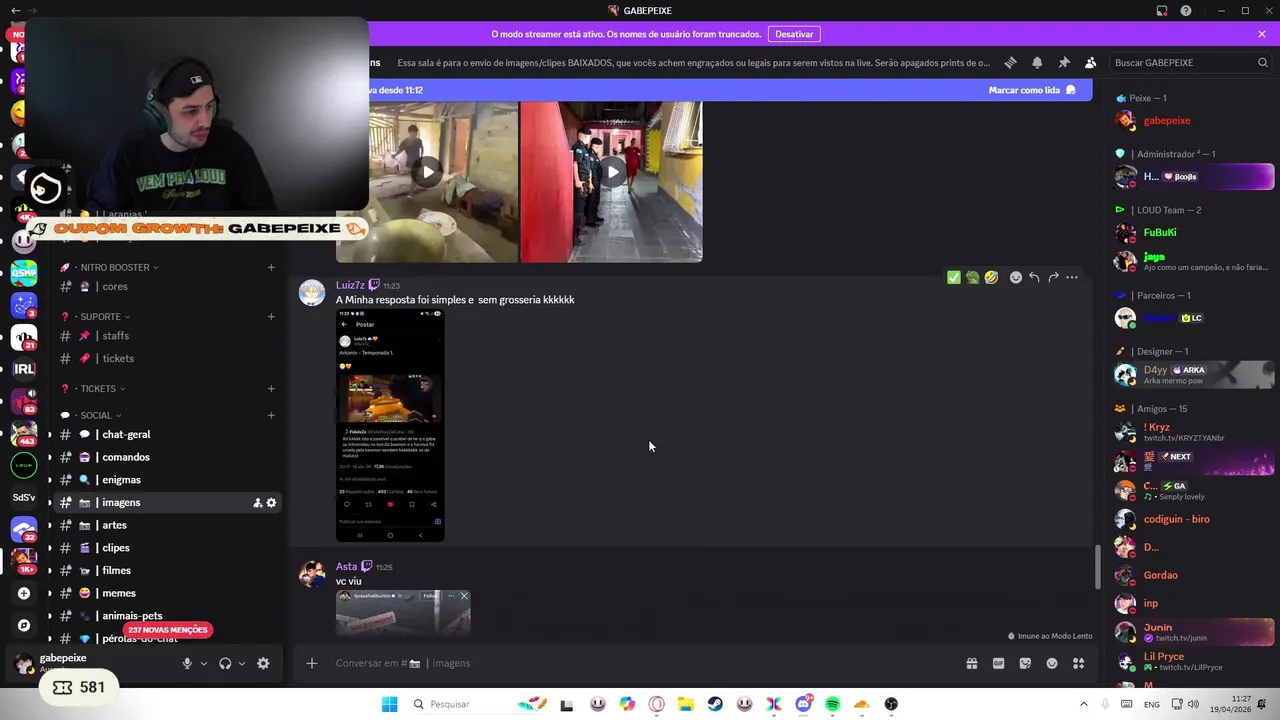
Task: Open imagens channel edit settings gear
Action: (x=271, y=503)
